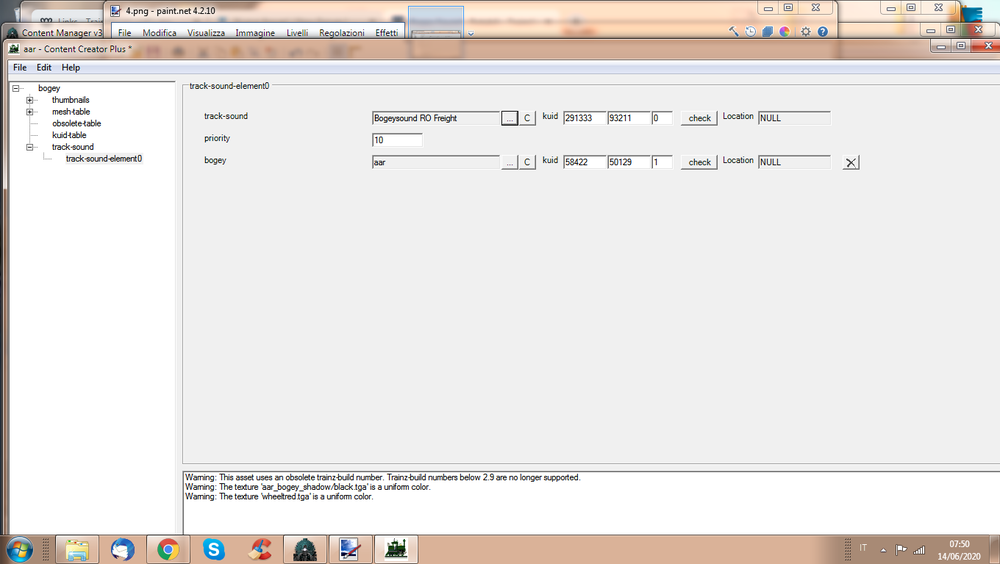
Task: Click the obsolete trainz-build warning message
Action: point(383,477)
